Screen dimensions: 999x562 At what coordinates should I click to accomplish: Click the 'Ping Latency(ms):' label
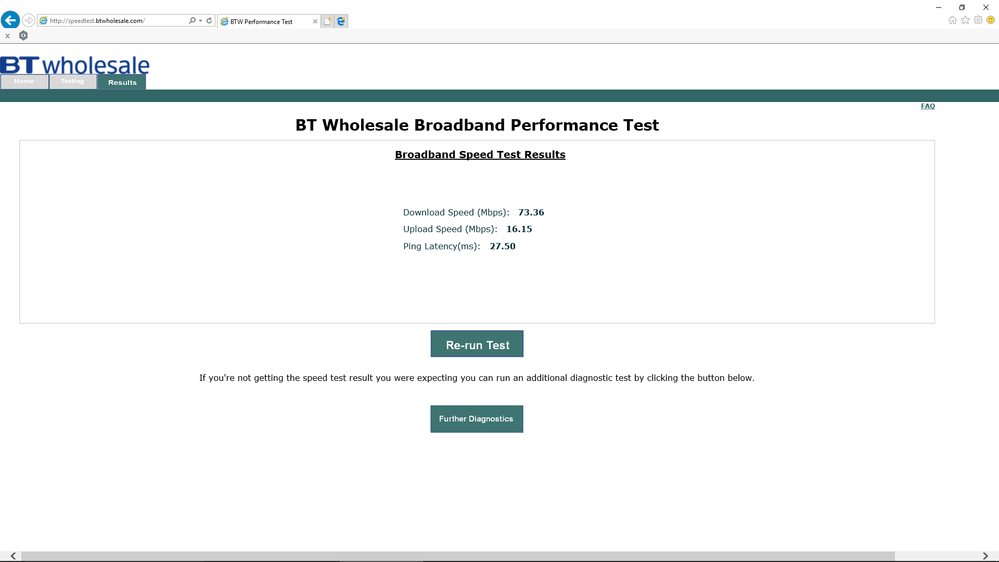(442, 247)
